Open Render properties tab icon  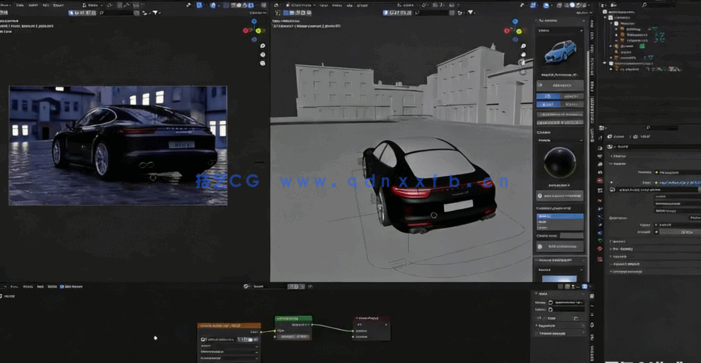point(600,147)
